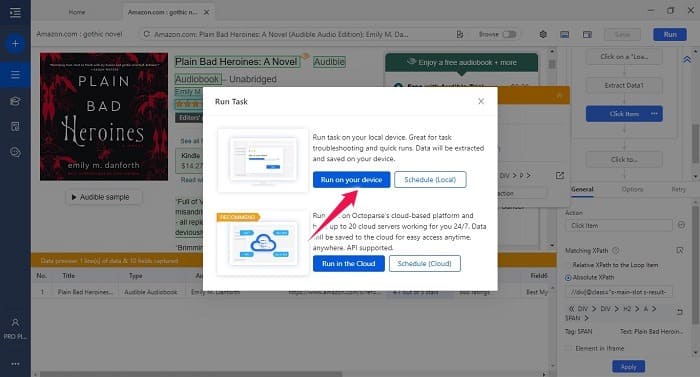The image size is (700, 377).
Task: Click the 'Plain Bad Heroines: A Novel' title
Action: (x=237, y=62)
